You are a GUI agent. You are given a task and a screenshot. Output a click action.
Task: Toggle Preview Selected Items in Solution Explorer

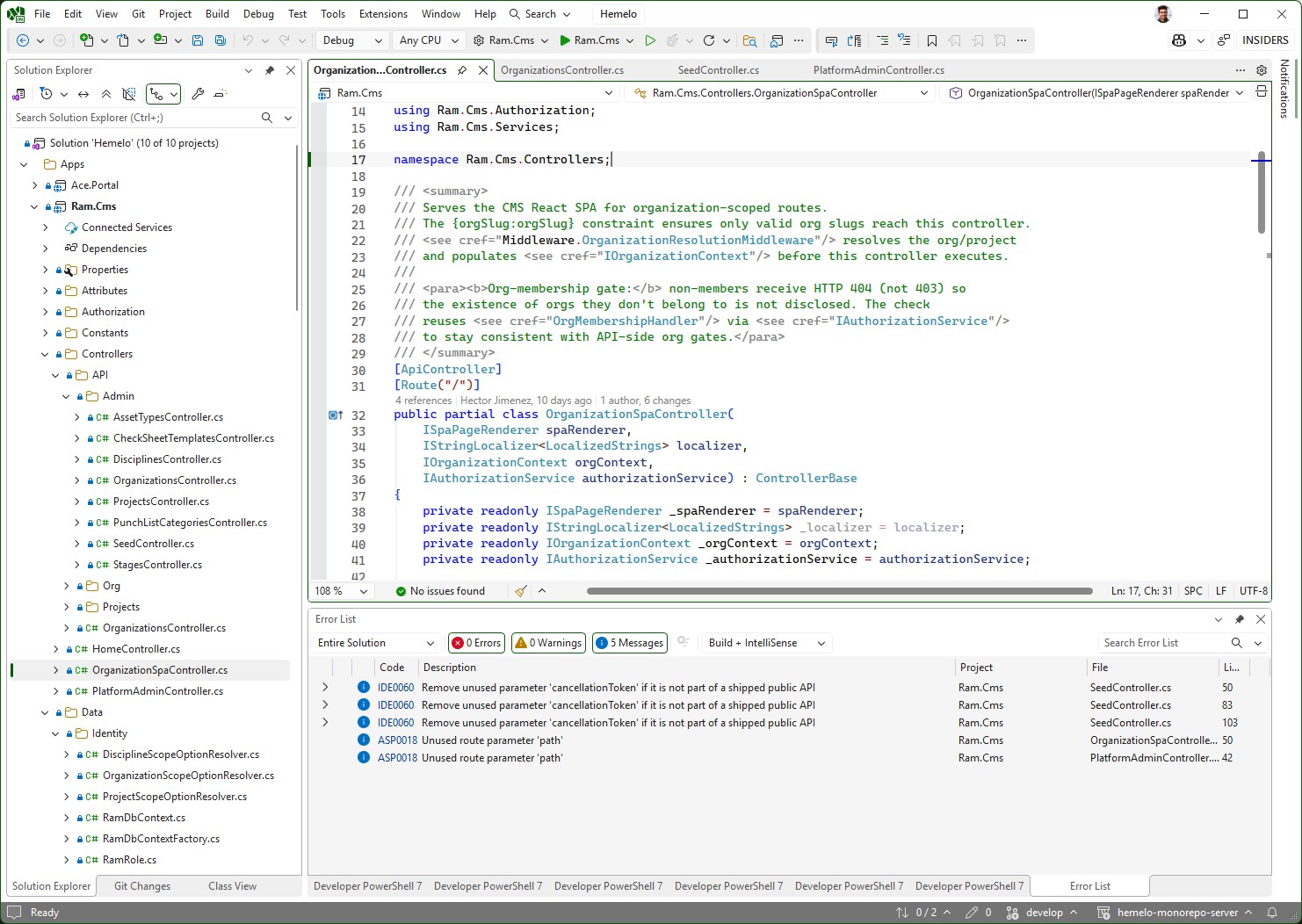tap(221, 94)
